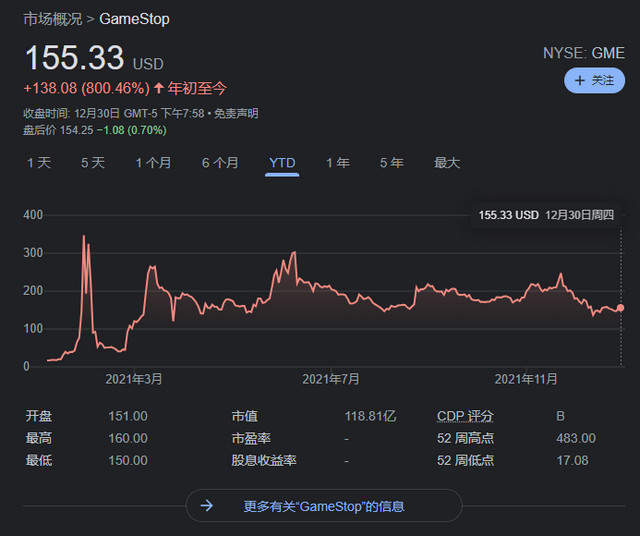The image size is (640, 536).
Task: Click the 年初至今 label text
Action: pyautogui.click(x=197, y=88)
